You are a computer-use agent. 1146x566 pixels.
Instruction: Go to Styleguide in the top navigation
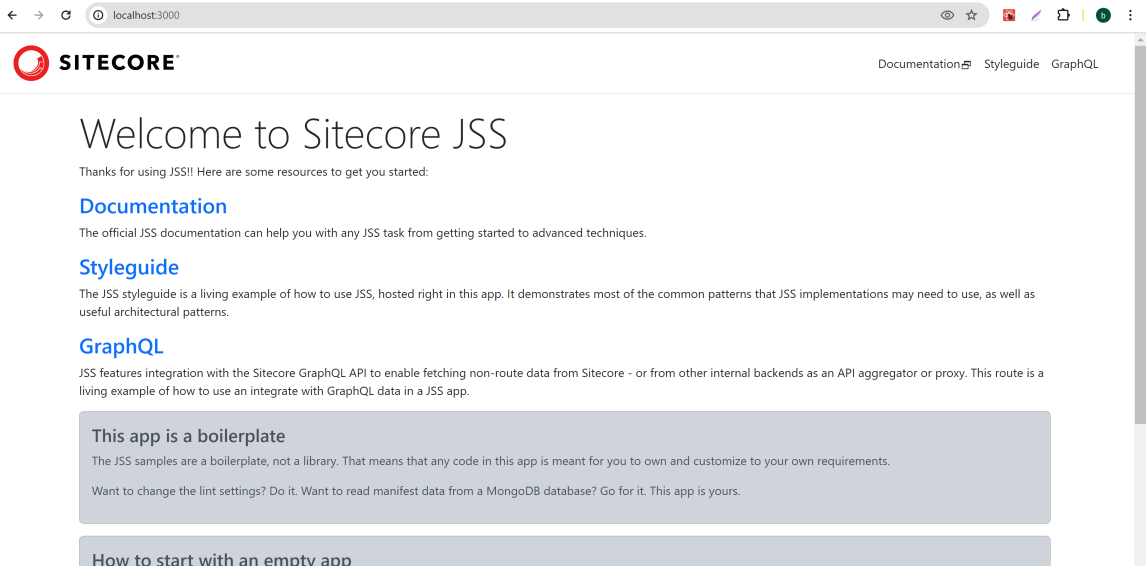pyautogui.click(x=1011, y=64)
